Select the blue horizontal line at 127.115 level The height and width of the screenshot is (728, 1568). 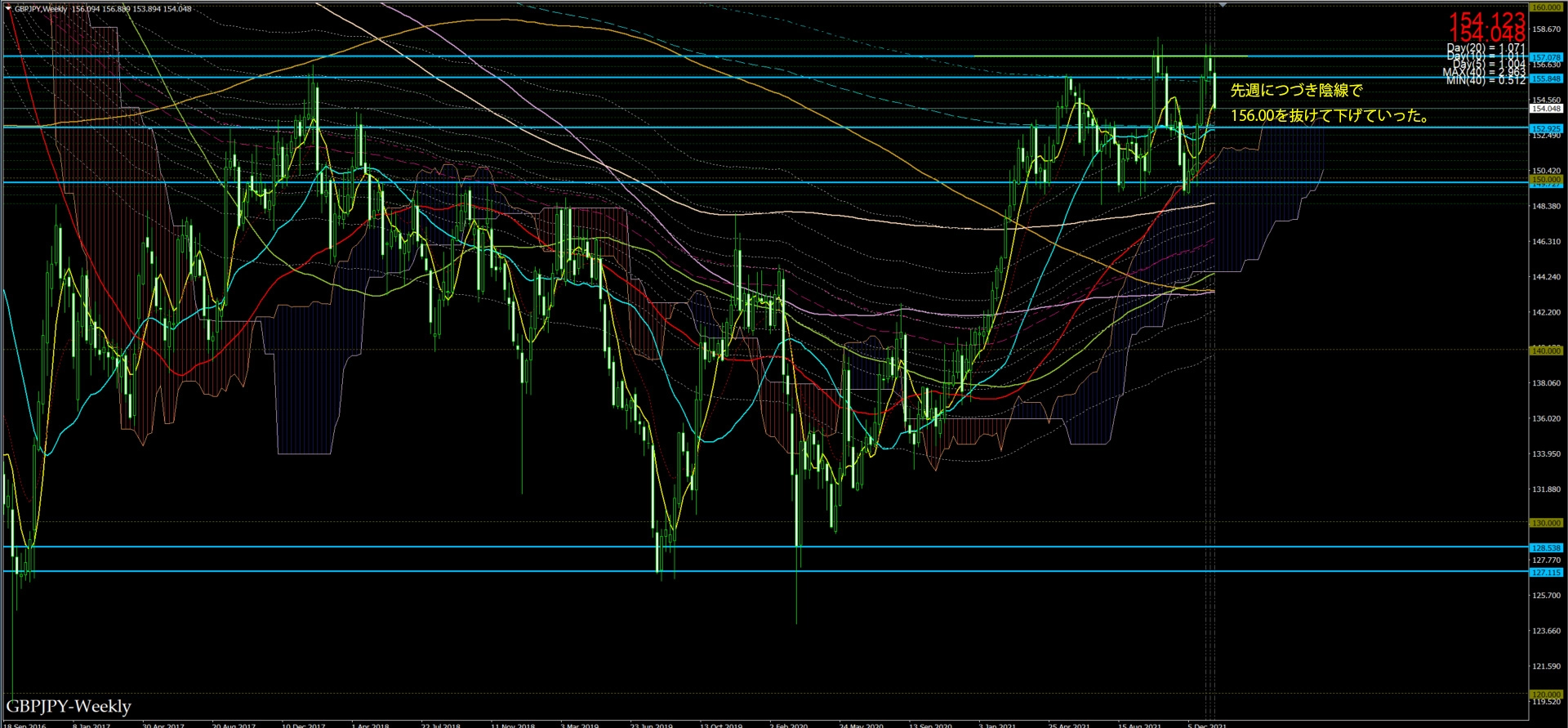pyautogui.click(x=765, y=571)
